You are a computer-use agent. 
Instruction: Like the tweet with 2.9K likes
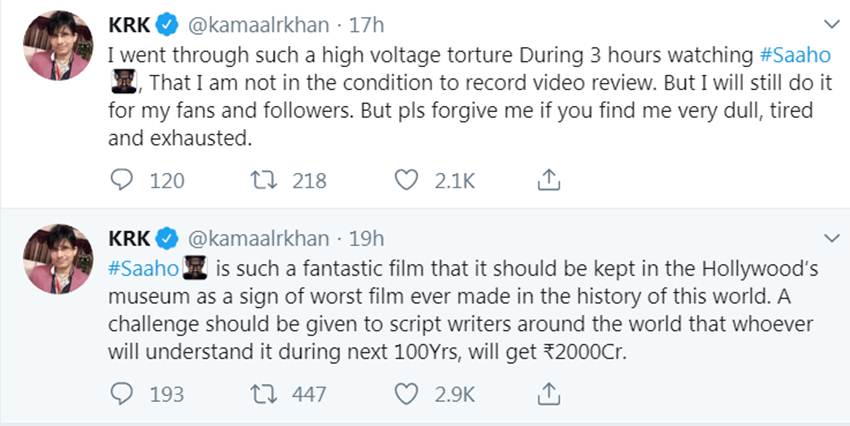pyautogui.click(x=406, y=394)
